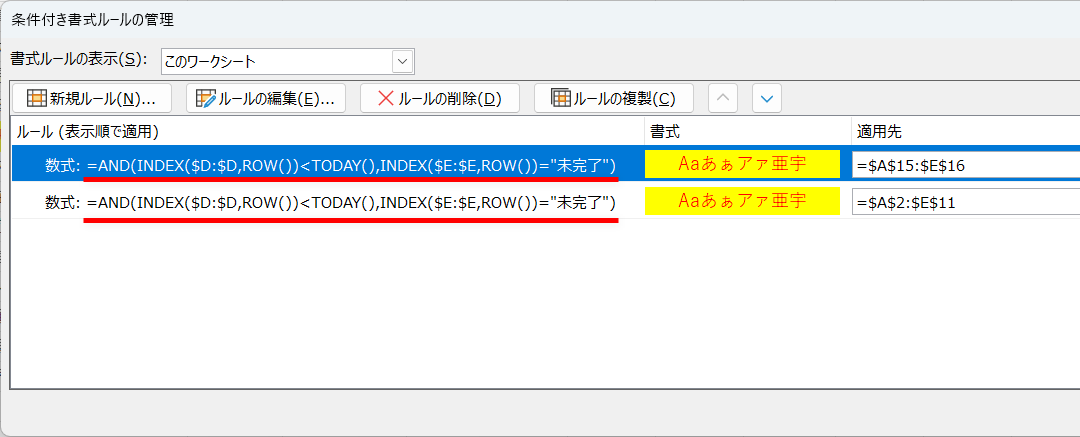Click the format preview for $A$15:$E$16 rule
Screen dimensions: 1080x437
pyautogui.click(x=742, y=164)
